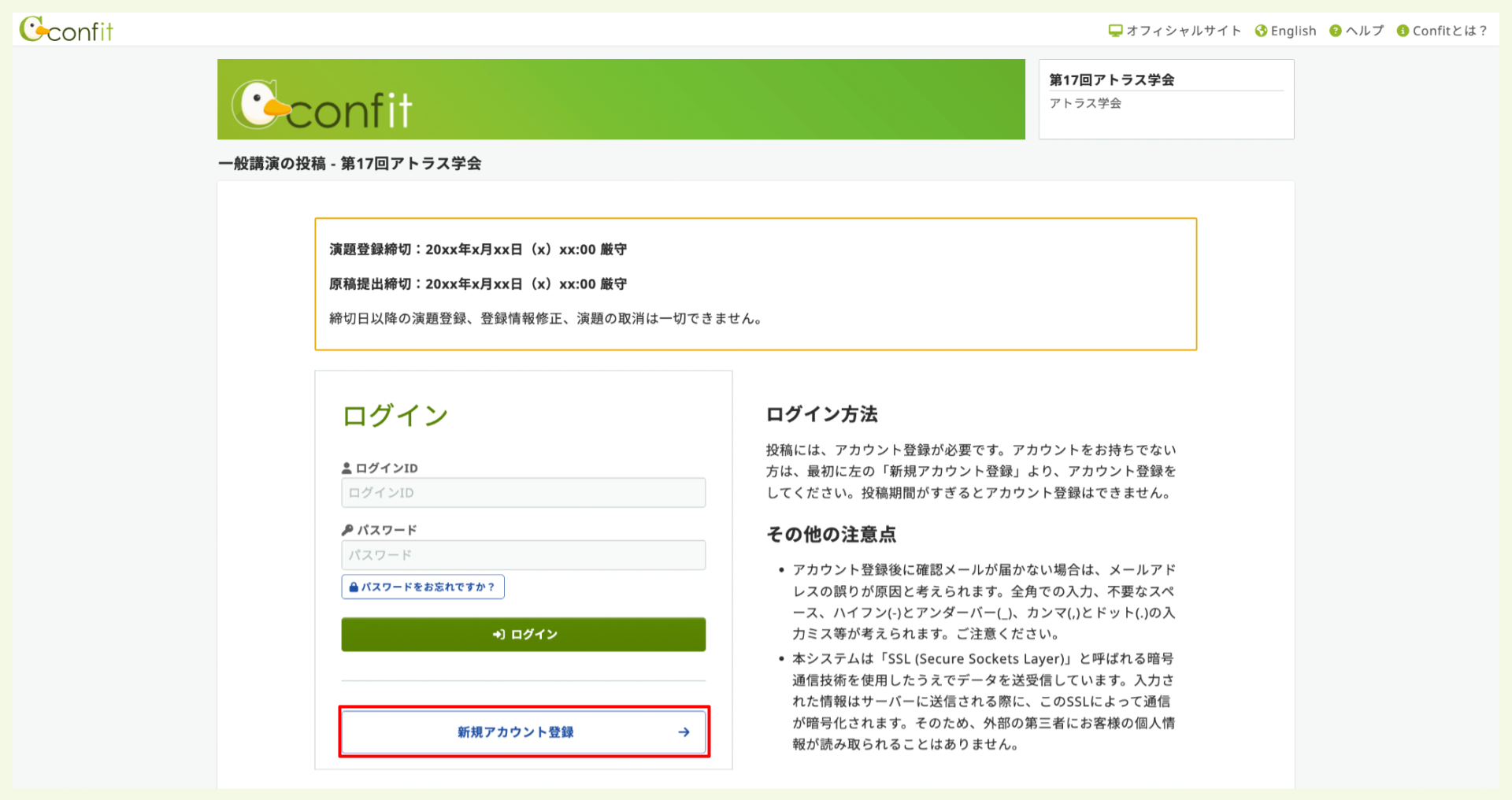Focus the ログインID input field
The image size is (1512, 800).
click(x=523, y=493)
